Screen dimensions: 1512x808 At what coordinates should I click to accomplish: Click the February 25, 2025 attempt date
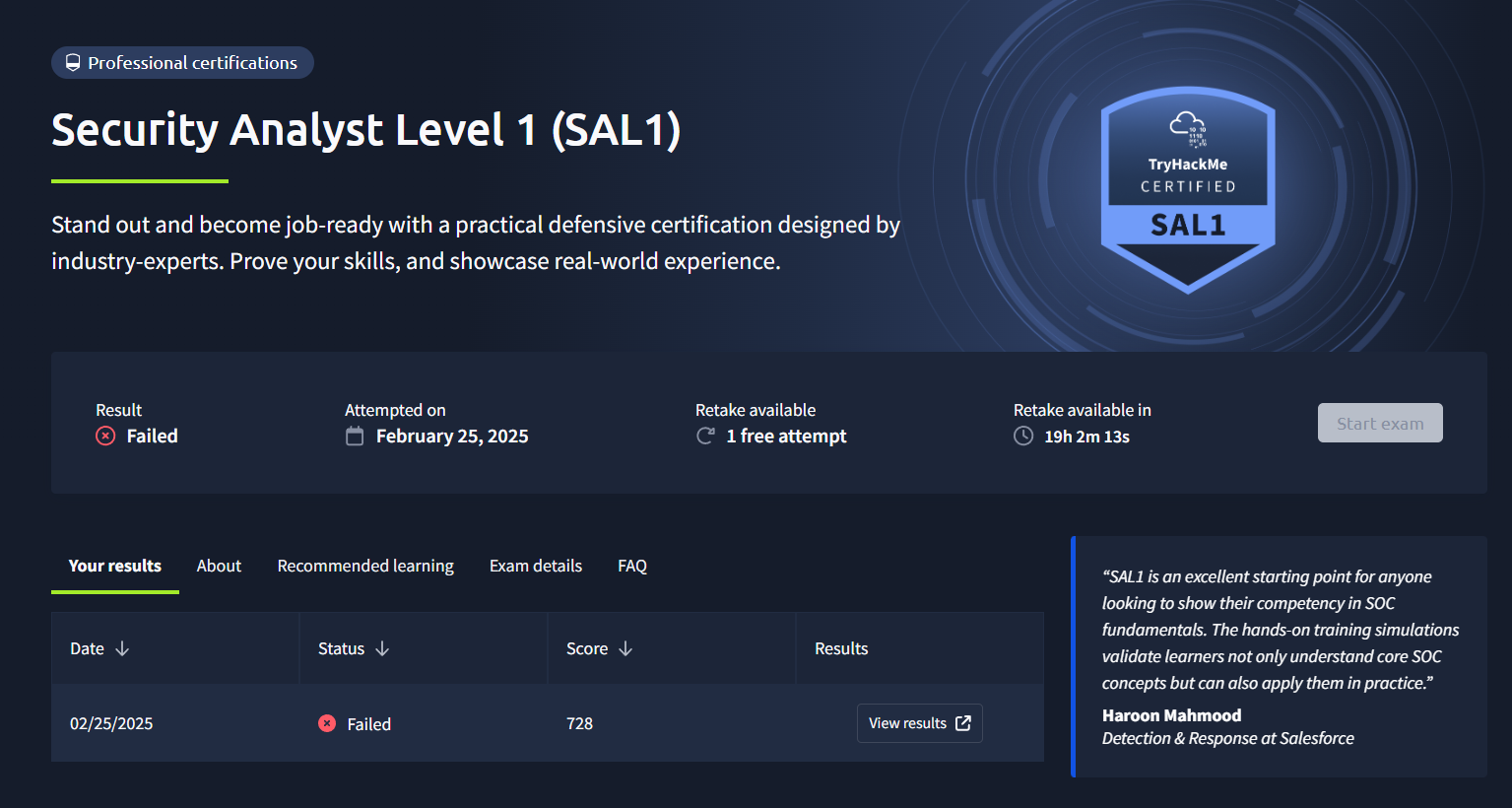tap(452, 436)
